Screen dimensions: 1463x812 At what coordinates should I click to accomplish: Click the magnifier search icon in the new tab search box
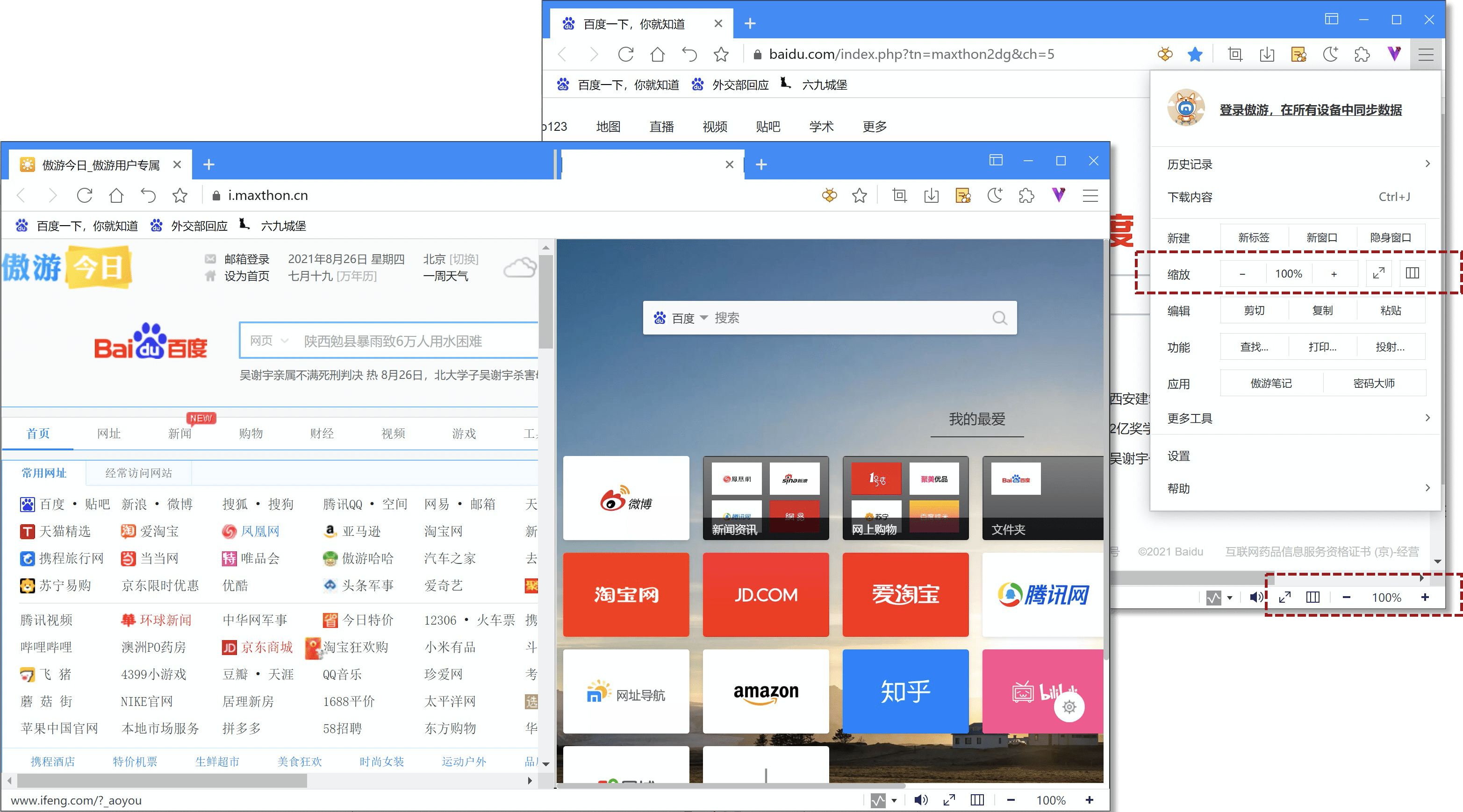[999, 317]
